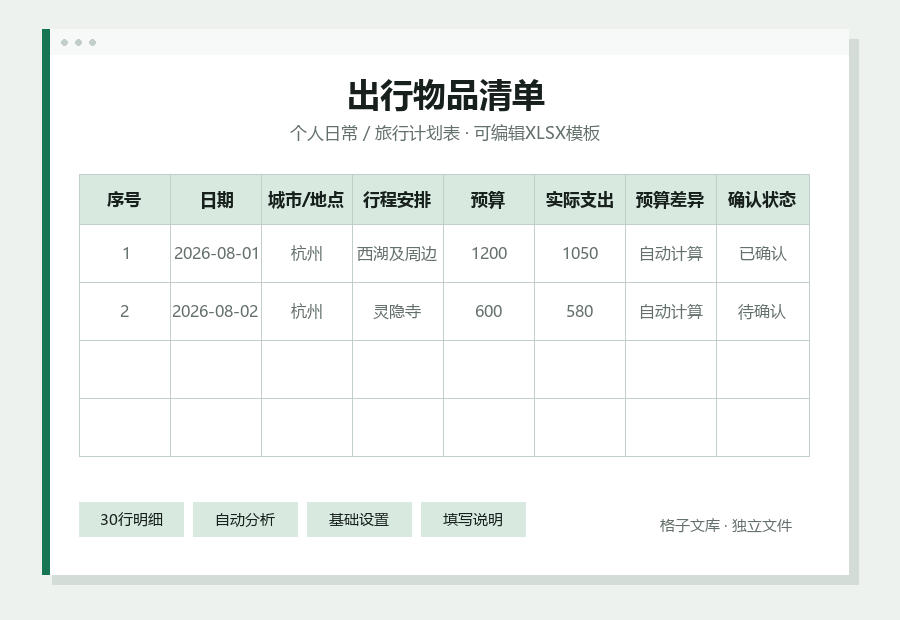This screenshot has width=900, height=620.
Task: Click the 西湖及周边 itinerary cell
Action: [x=398, y=253]
